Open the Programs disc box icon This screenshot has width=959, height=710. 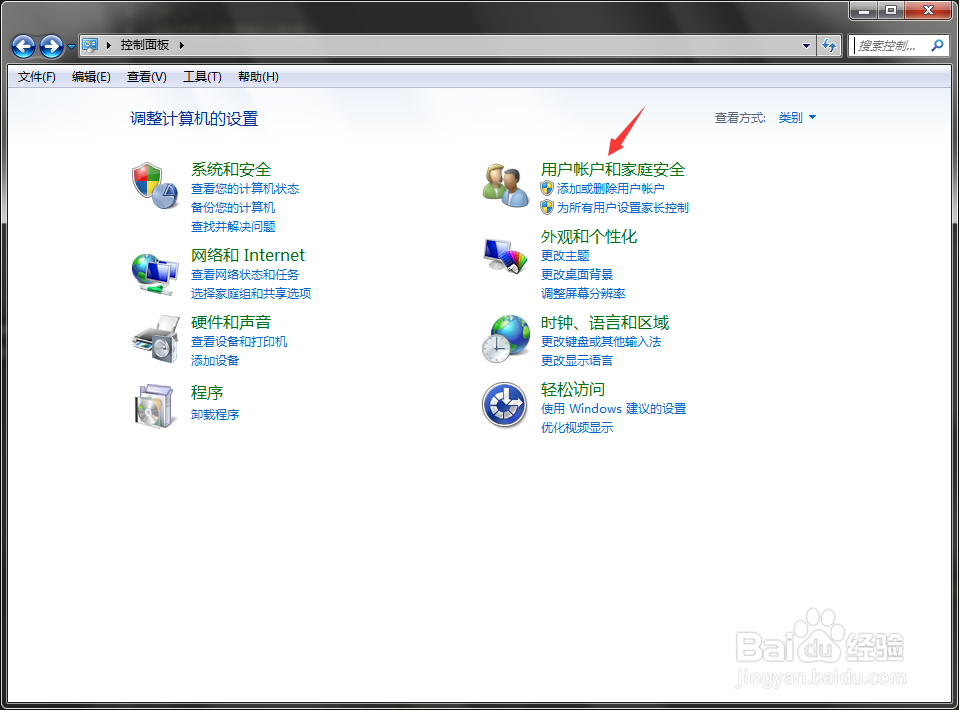tap(154, 405)
